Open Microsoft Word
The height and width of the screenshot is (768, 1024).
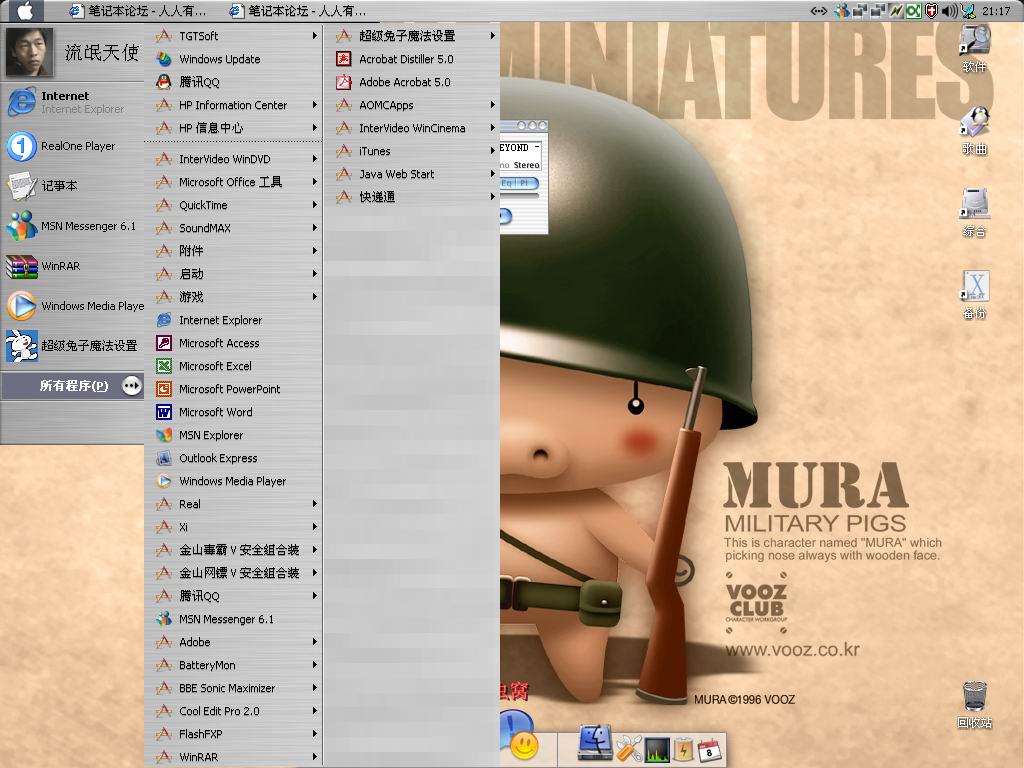pos(233,412)
